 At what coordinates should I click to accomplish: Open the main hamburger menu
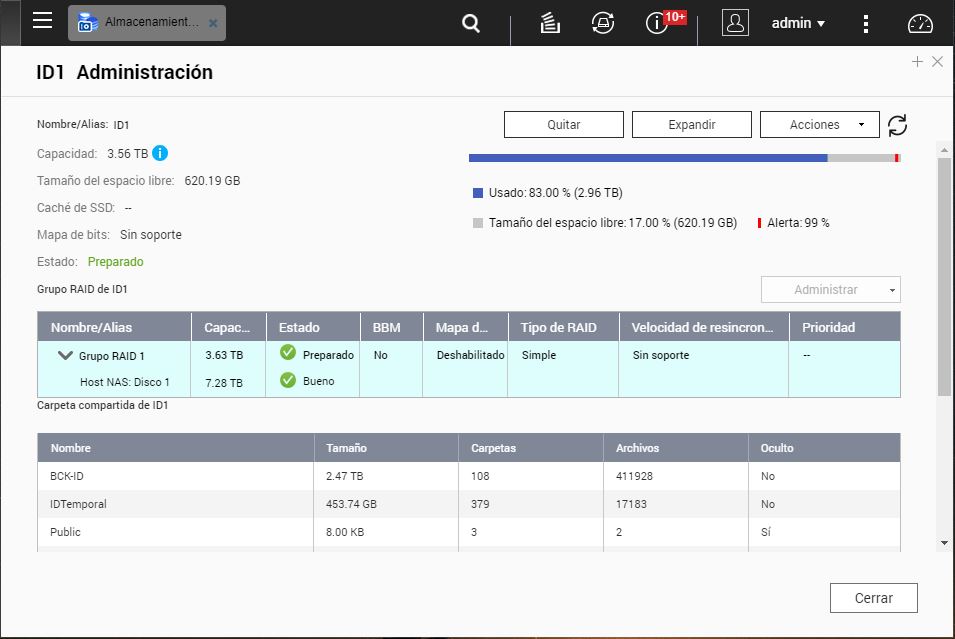pos(42,21)
